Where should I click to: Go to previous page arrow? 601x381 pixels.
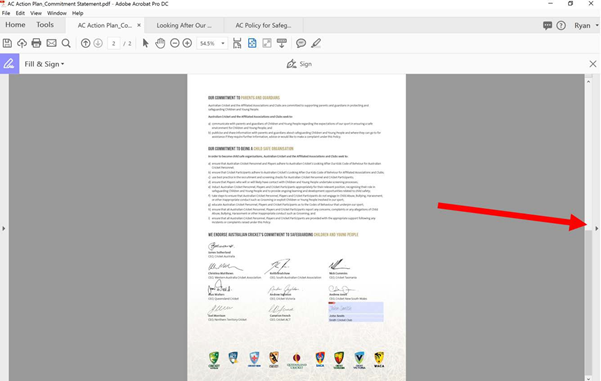click(x=85, y=43)
